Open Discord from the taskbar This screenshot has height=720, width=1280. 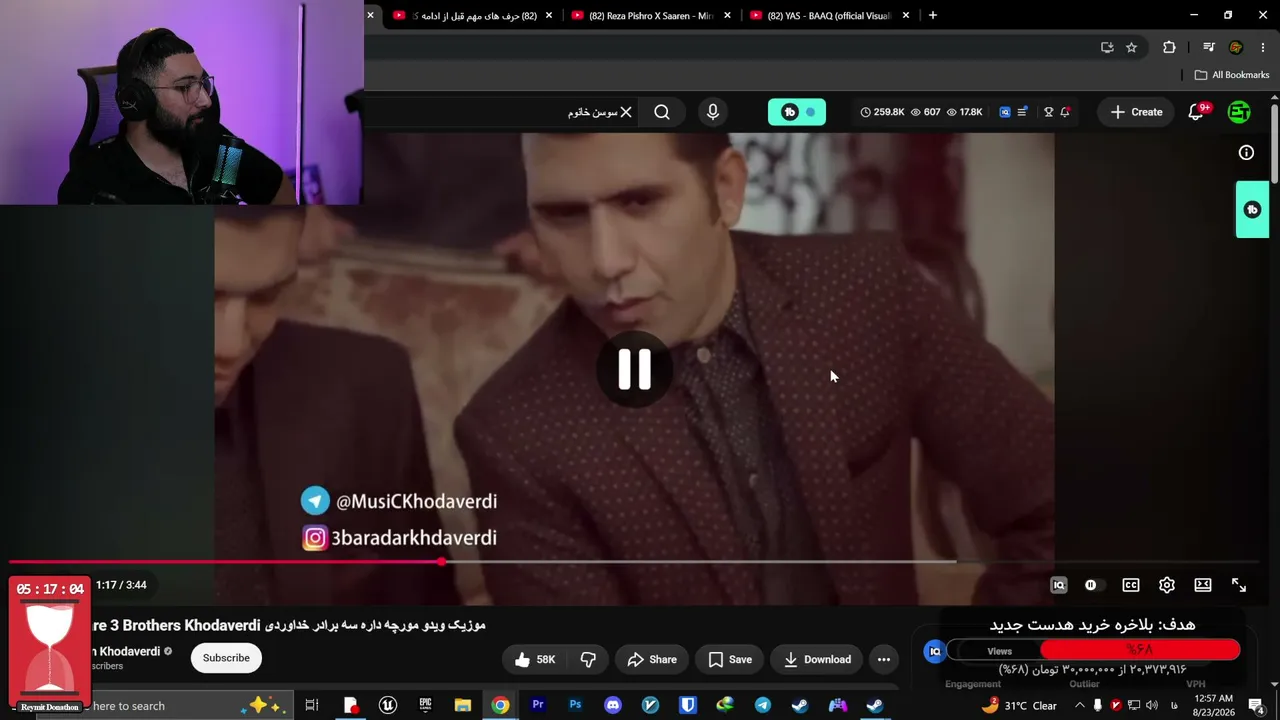[613, 706]
